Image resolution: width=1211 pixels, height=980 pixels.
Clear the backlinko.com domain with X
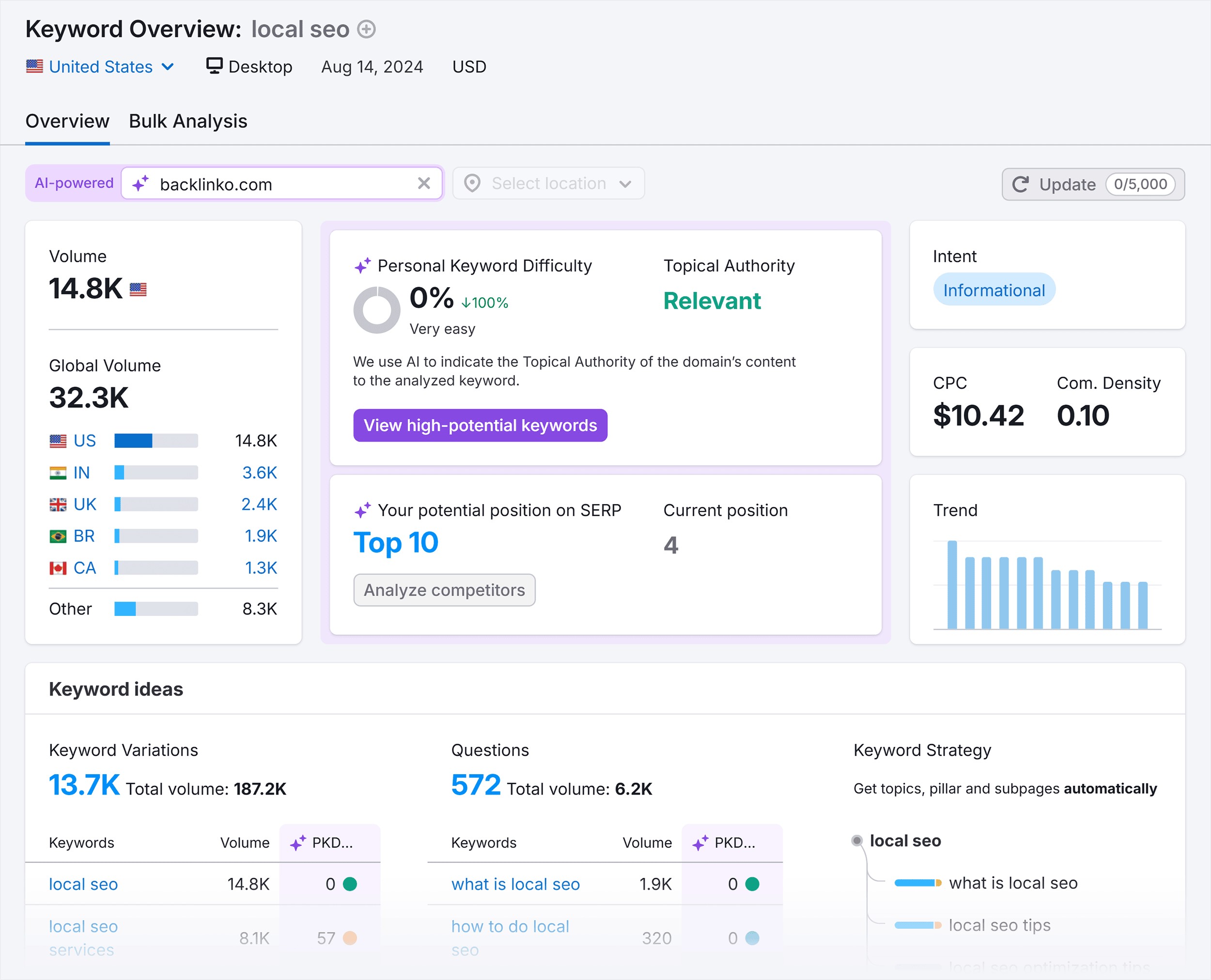coord(424,183)
